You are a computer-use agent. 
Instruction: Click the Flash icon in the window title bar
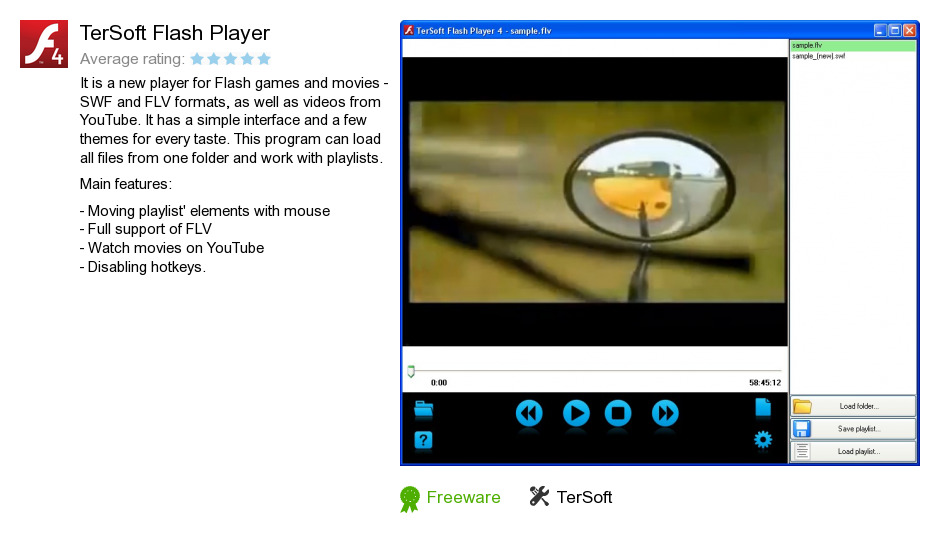[409, 30]
